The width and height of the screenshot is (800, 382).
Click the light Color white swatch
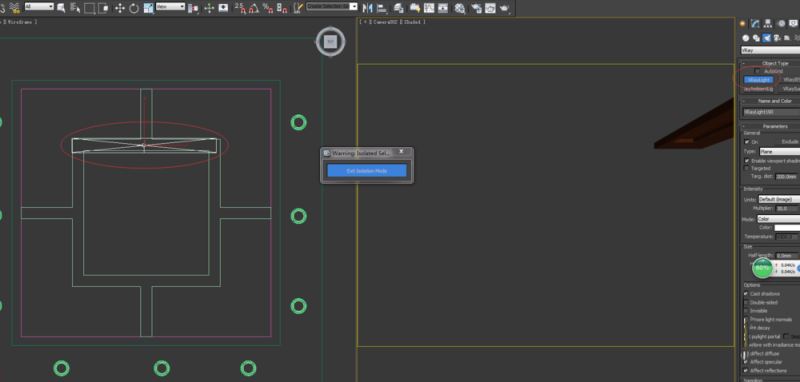[787, 228]
